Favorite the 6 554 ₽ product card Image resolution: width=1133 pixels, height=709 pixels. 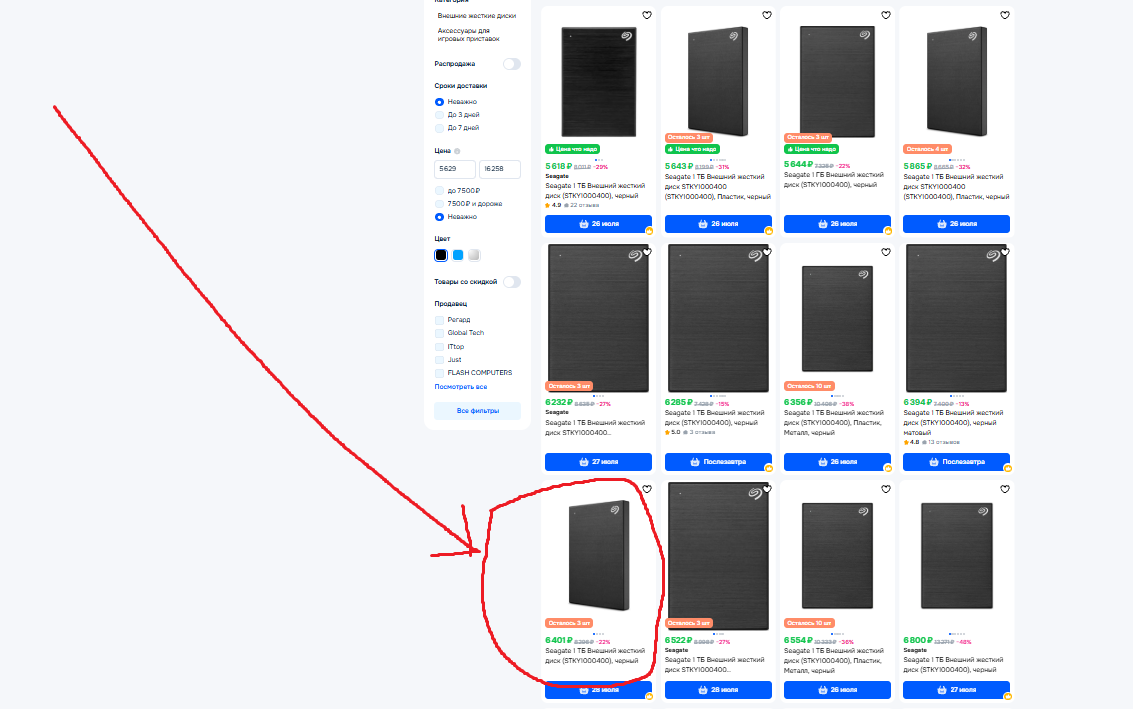[x=886, y=489]
